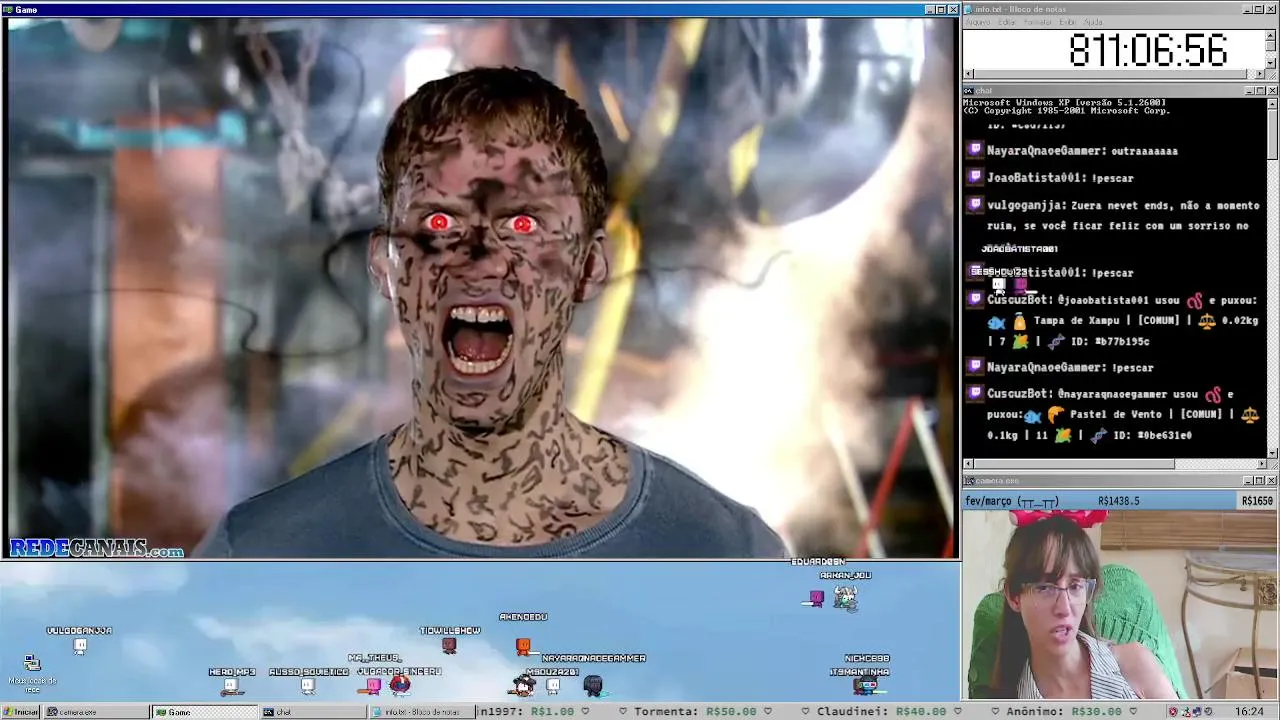Click the Tormenta: R$50.00 ticker text

(x=696, y=712)
